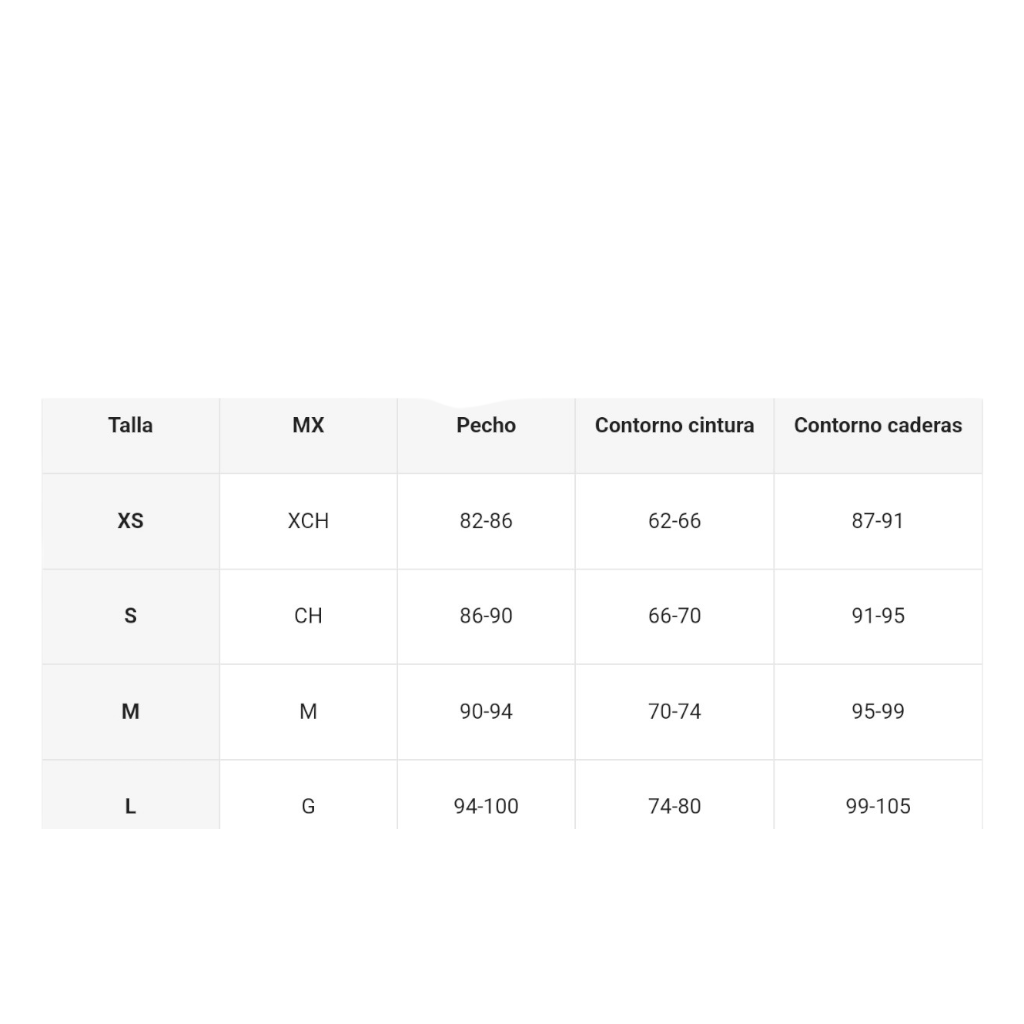Select the G Mexican size cell
The height and width of the screenshot is (1024, 1024).
coord(308,807)
